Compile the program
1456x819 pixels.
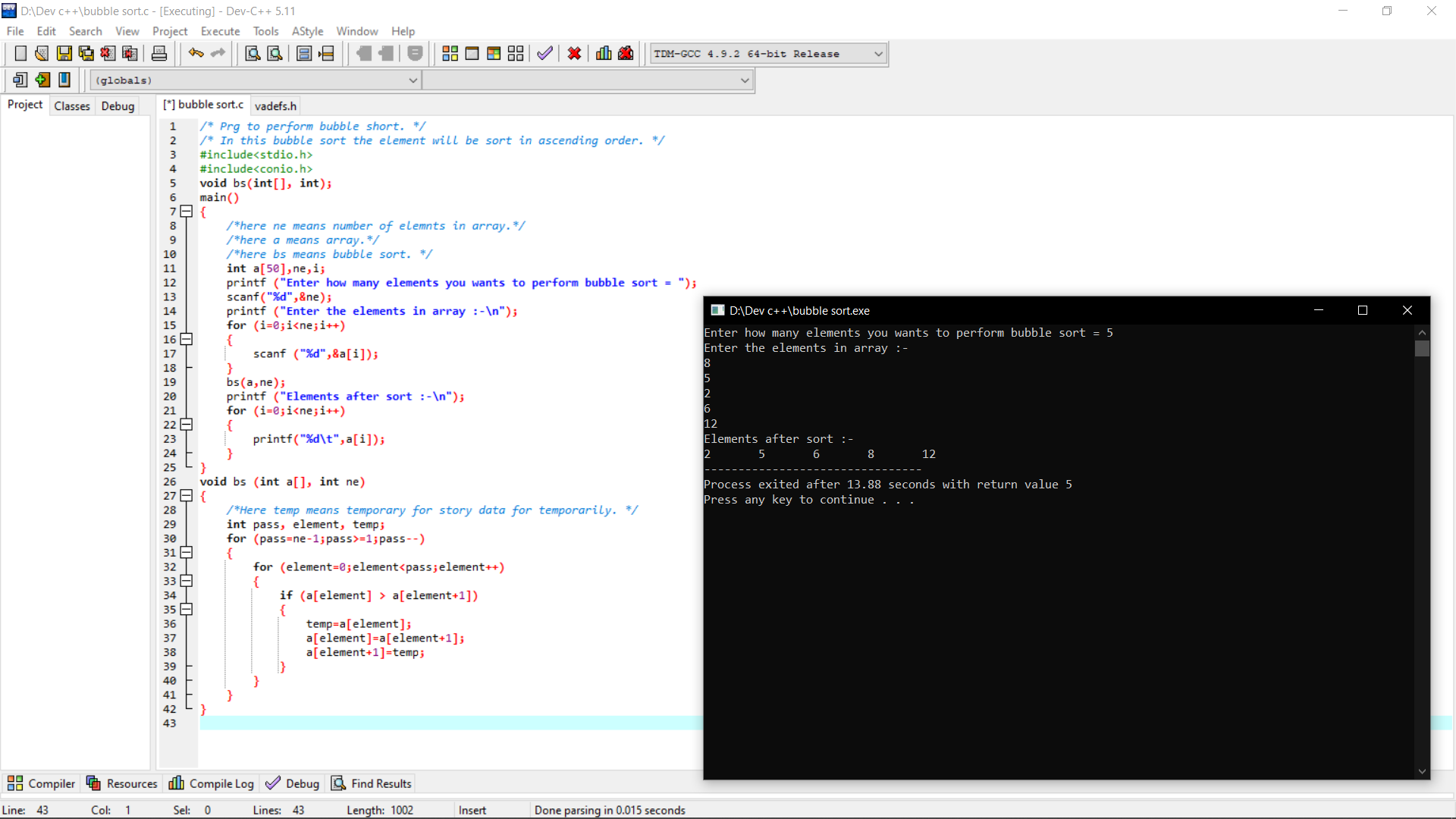pyautogui.click(x=450, y=54)
